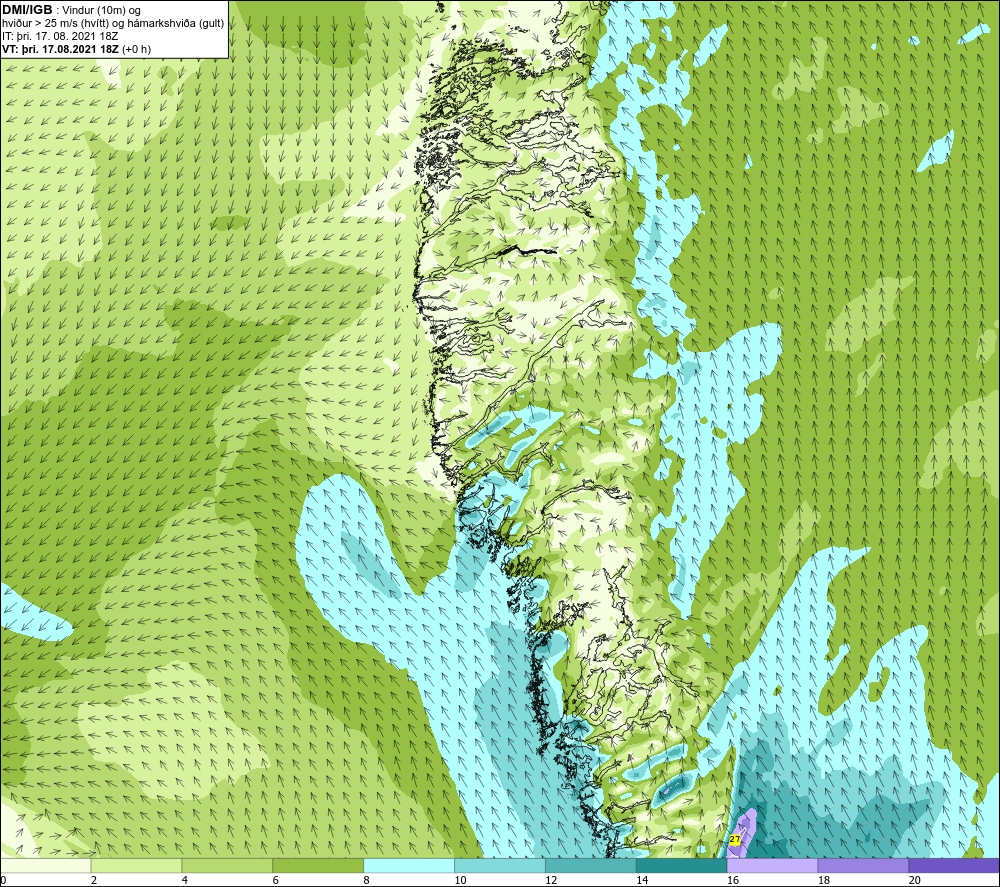Click the scale label 18
This screenshot has width=1000, height=887.
click(x=823, y=881)
